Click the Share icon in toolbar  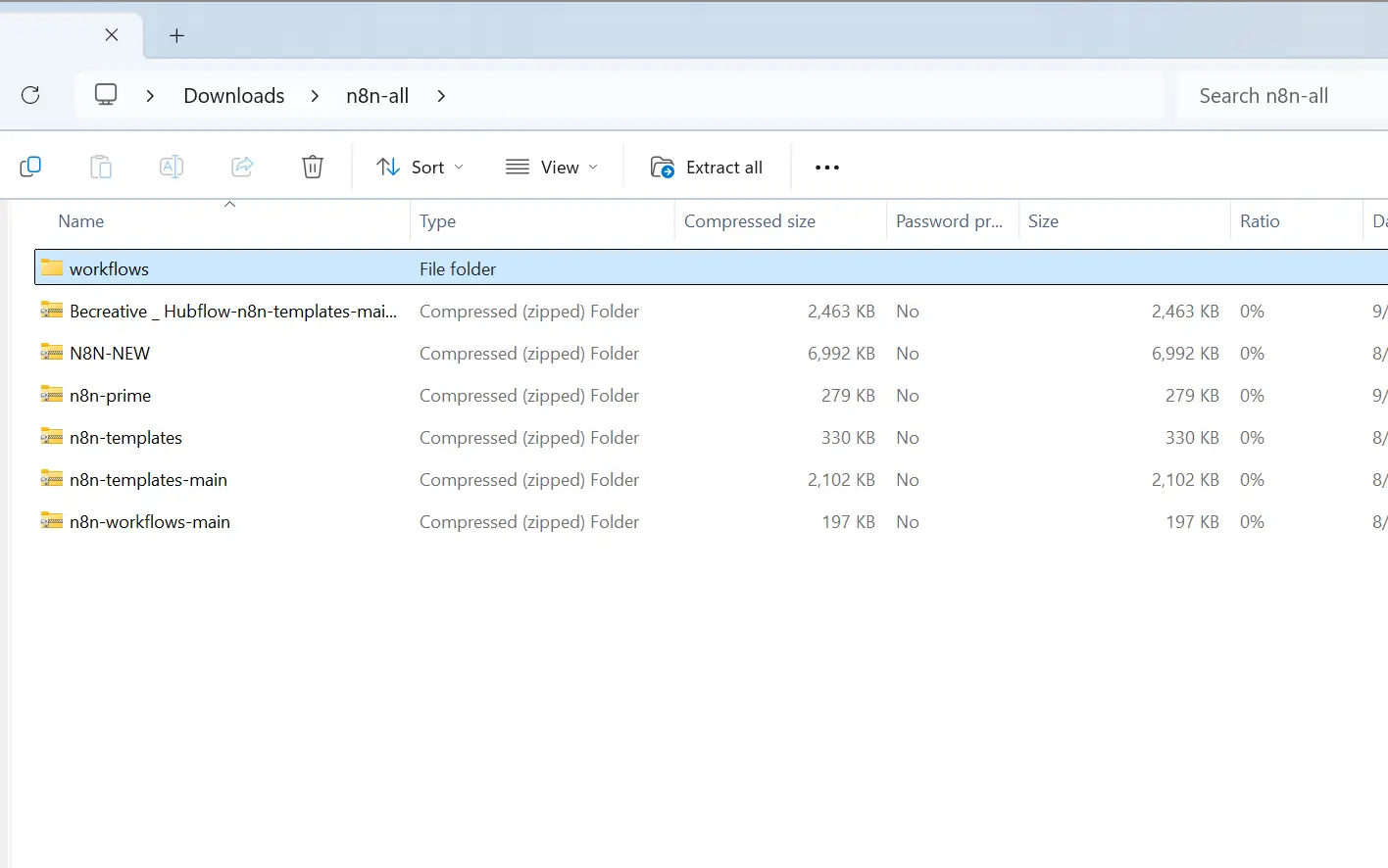pos(242,167)
